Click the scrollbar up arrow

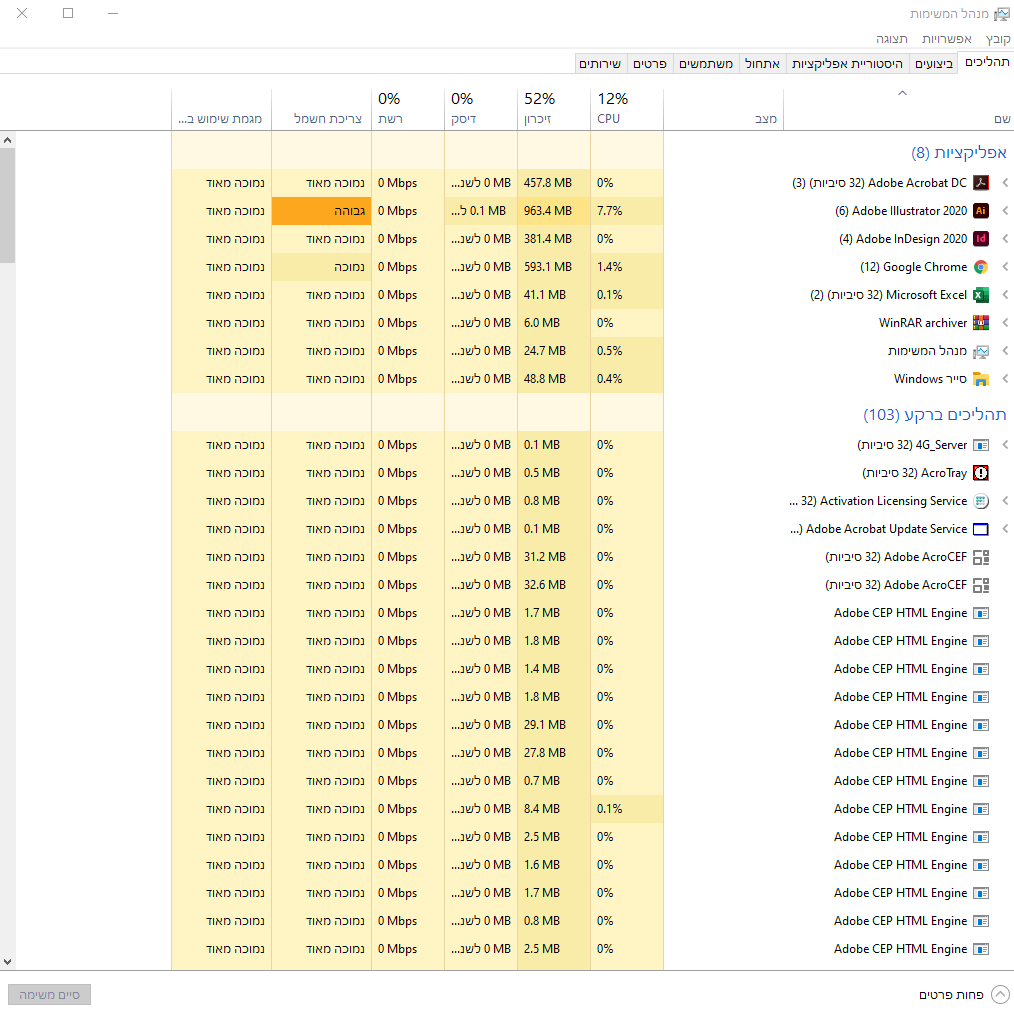click(7, 140)
